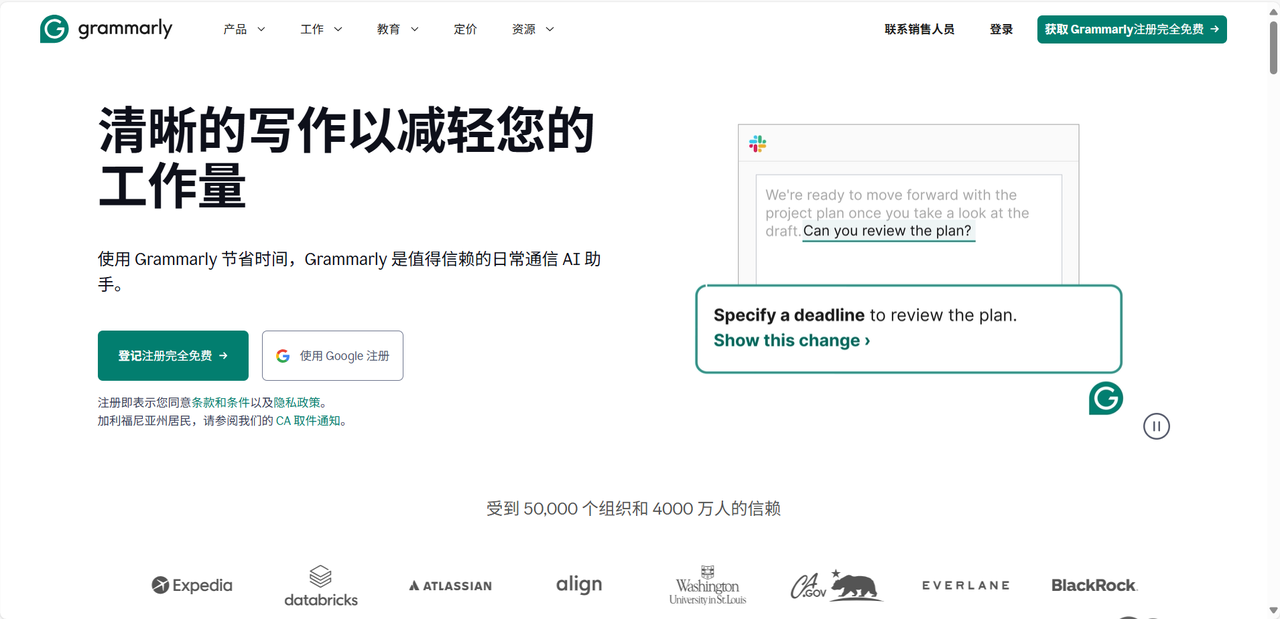Screen dimensions: 1280x619
Task: Click the green Grammarly badge icon
Action: coord(1106,398)
